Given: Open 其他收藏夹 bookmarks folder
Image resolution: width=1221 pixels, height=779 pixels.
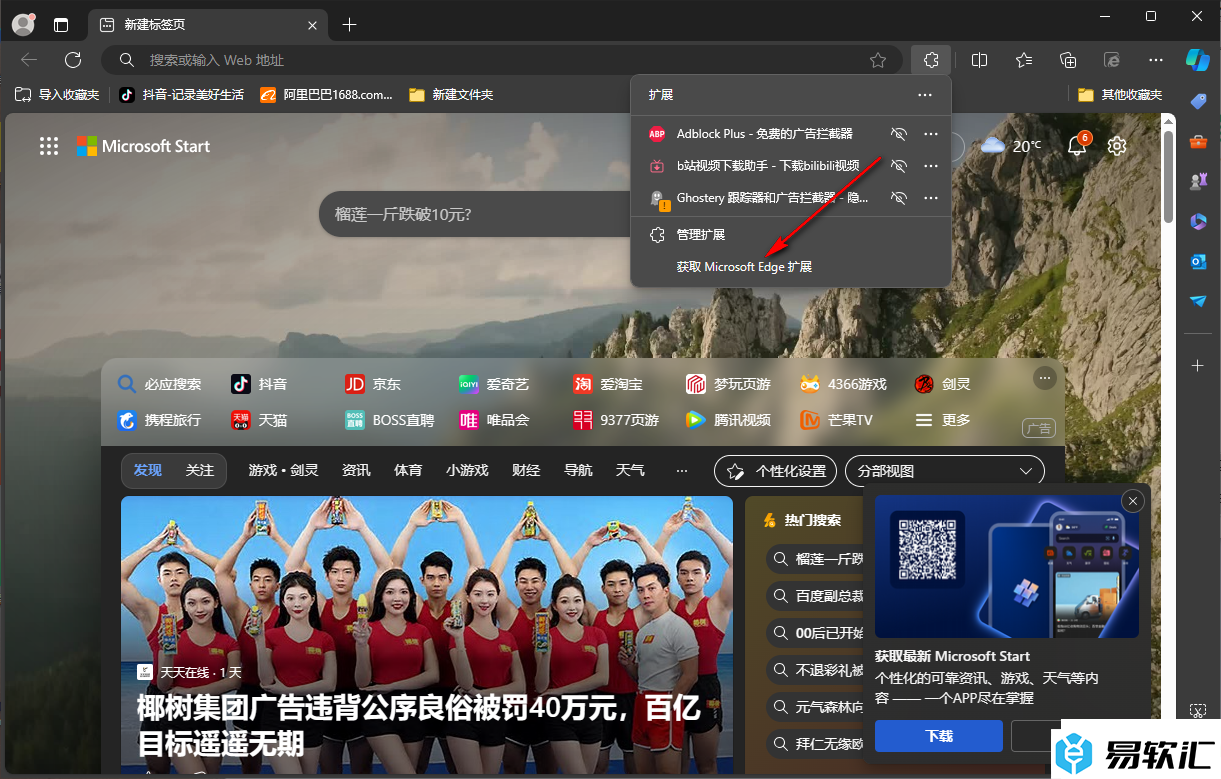Looking at the screenshot, I should click(1120, 94).
